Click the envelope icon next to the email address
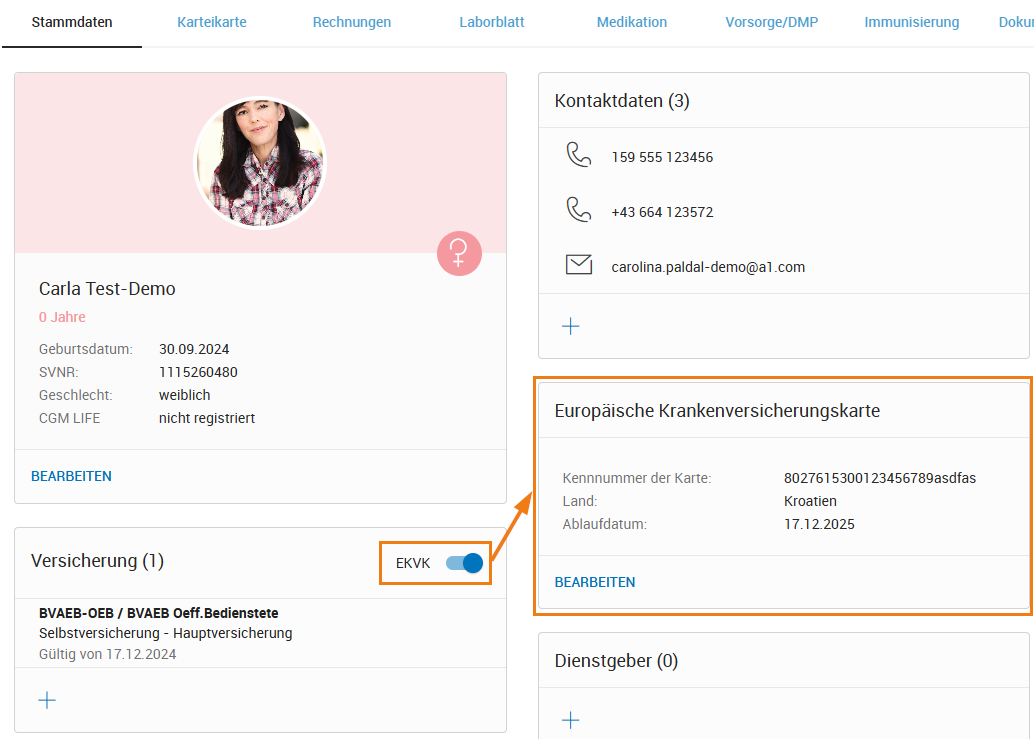The width and height of the screenshot is (1034, 741). (x=579, y=265)
